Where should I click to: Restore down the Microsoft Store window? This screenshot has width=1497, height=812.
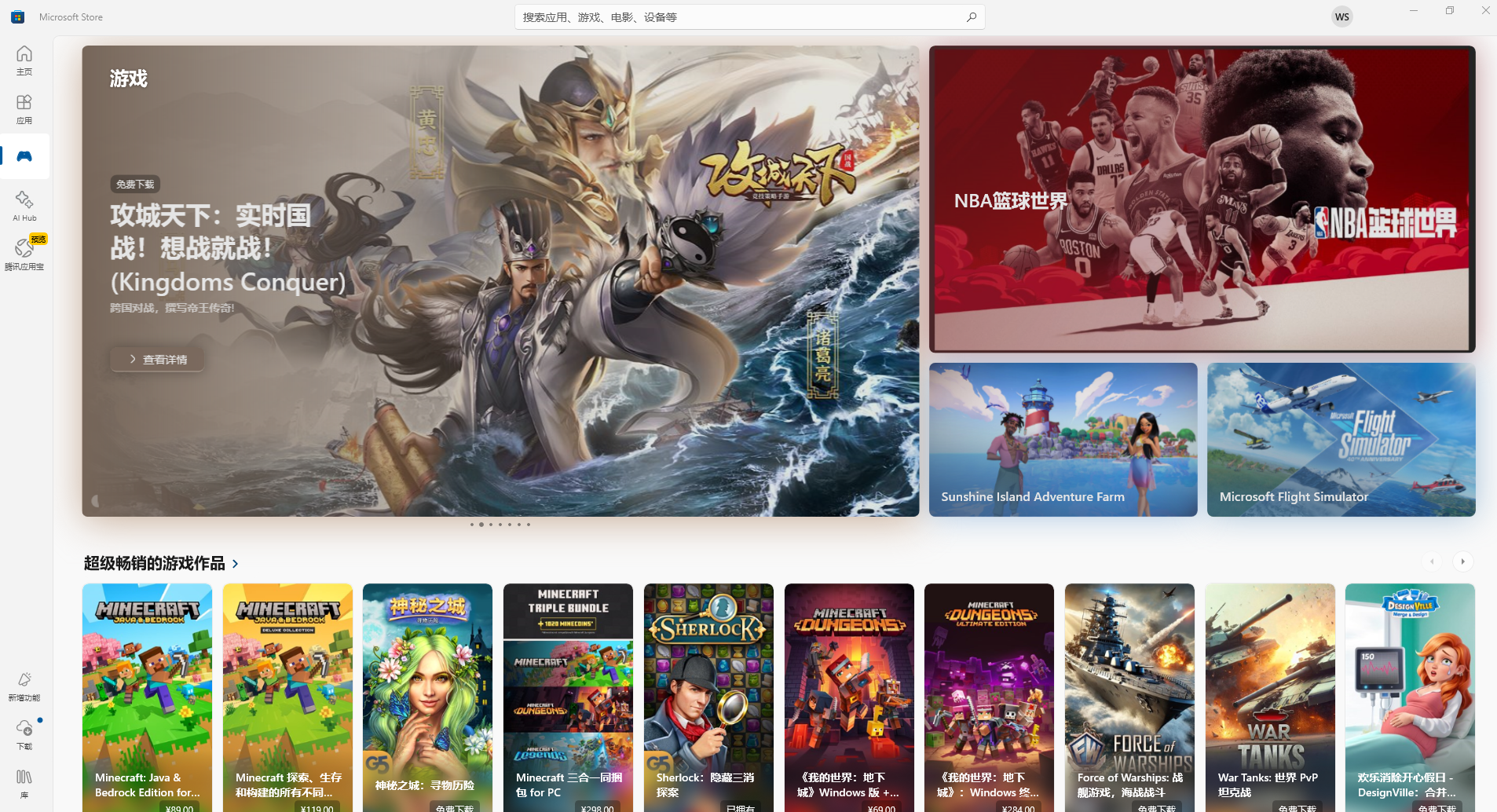pyautogui.click(x=1450, y=10)
